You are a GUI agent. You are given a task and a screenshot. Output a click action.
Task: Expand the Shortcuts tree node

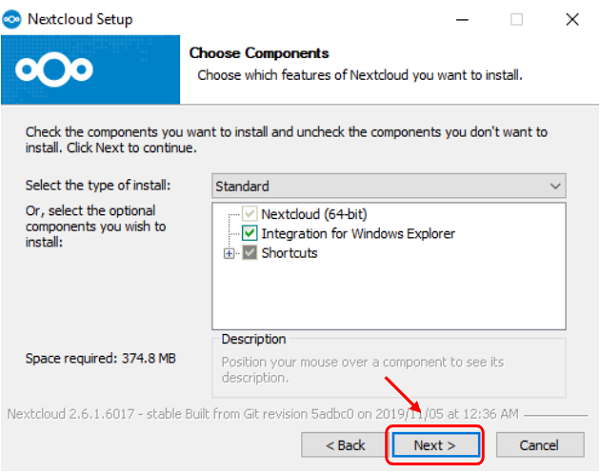point(230,253)
